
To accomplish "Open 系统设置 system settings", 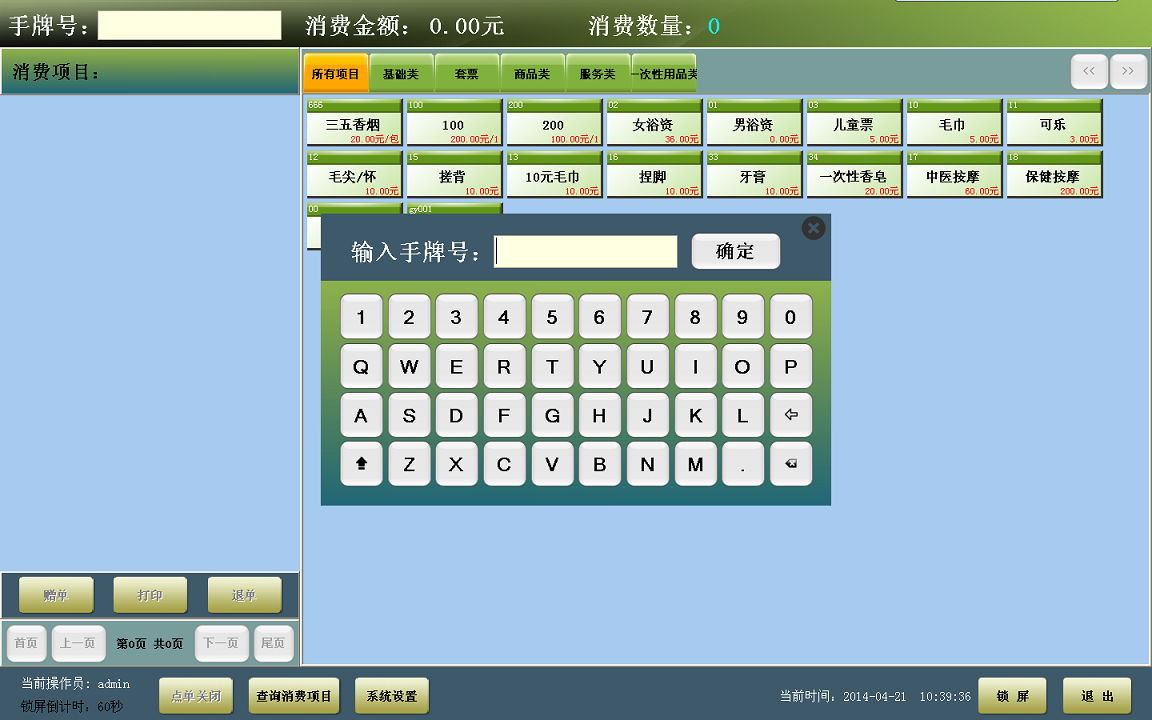I will pyautogui.click(x=391, y=696).
